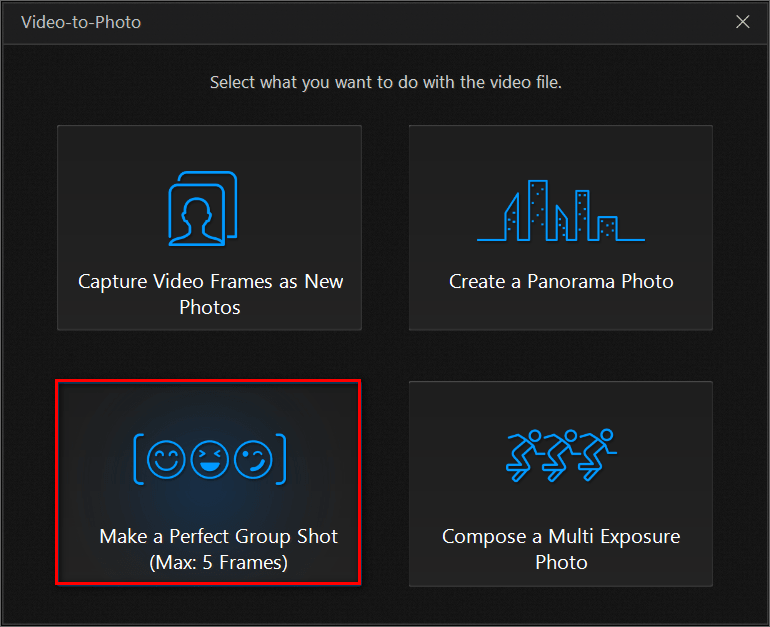This screenshot has width=770, height=627.
Task: Click the three smiley faces group shot icon
Action: [210, 459]
